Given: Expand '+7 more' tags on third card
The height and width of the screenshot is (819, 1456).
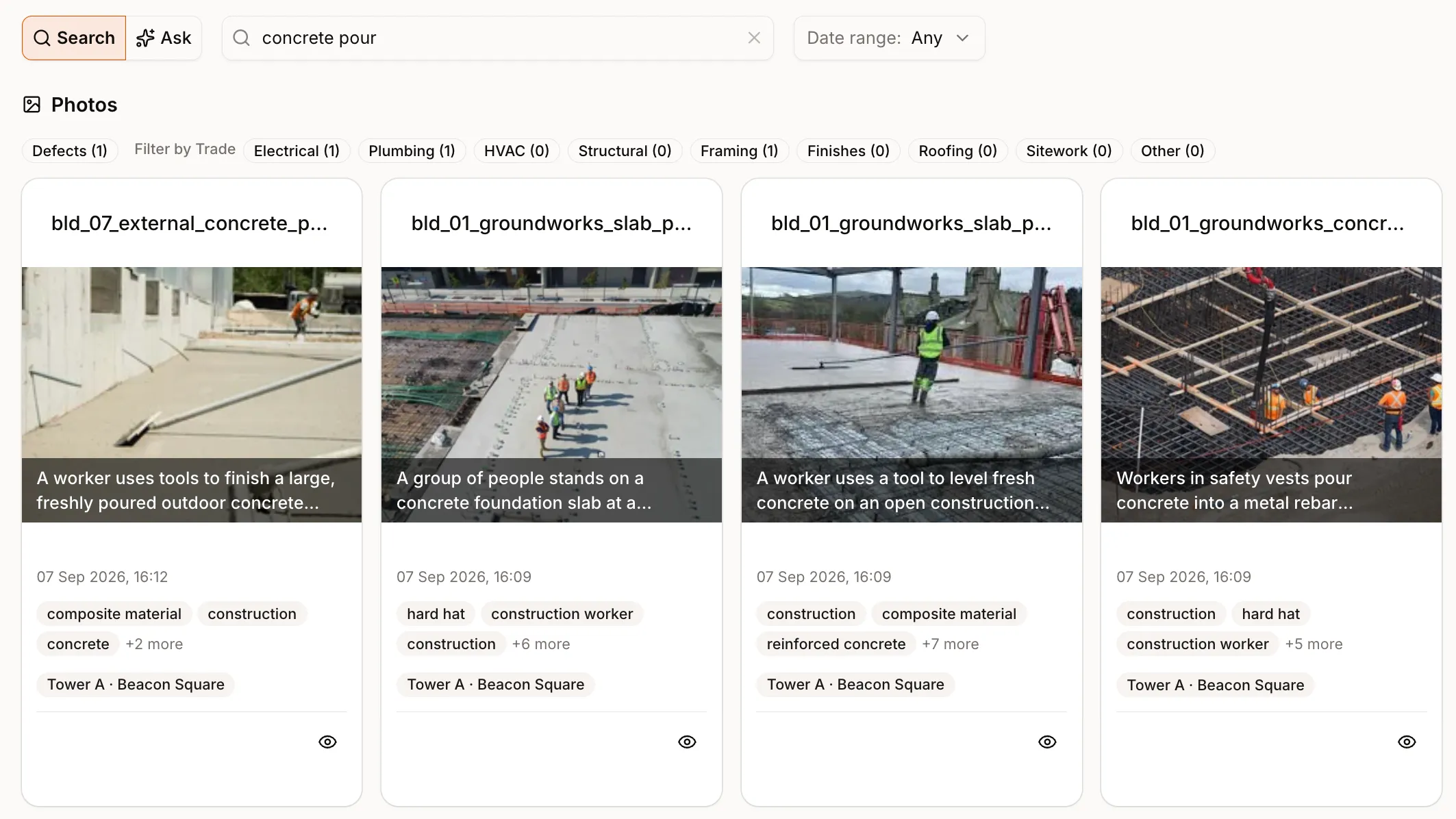Looking at the screenshot, I should pos(950,644).
